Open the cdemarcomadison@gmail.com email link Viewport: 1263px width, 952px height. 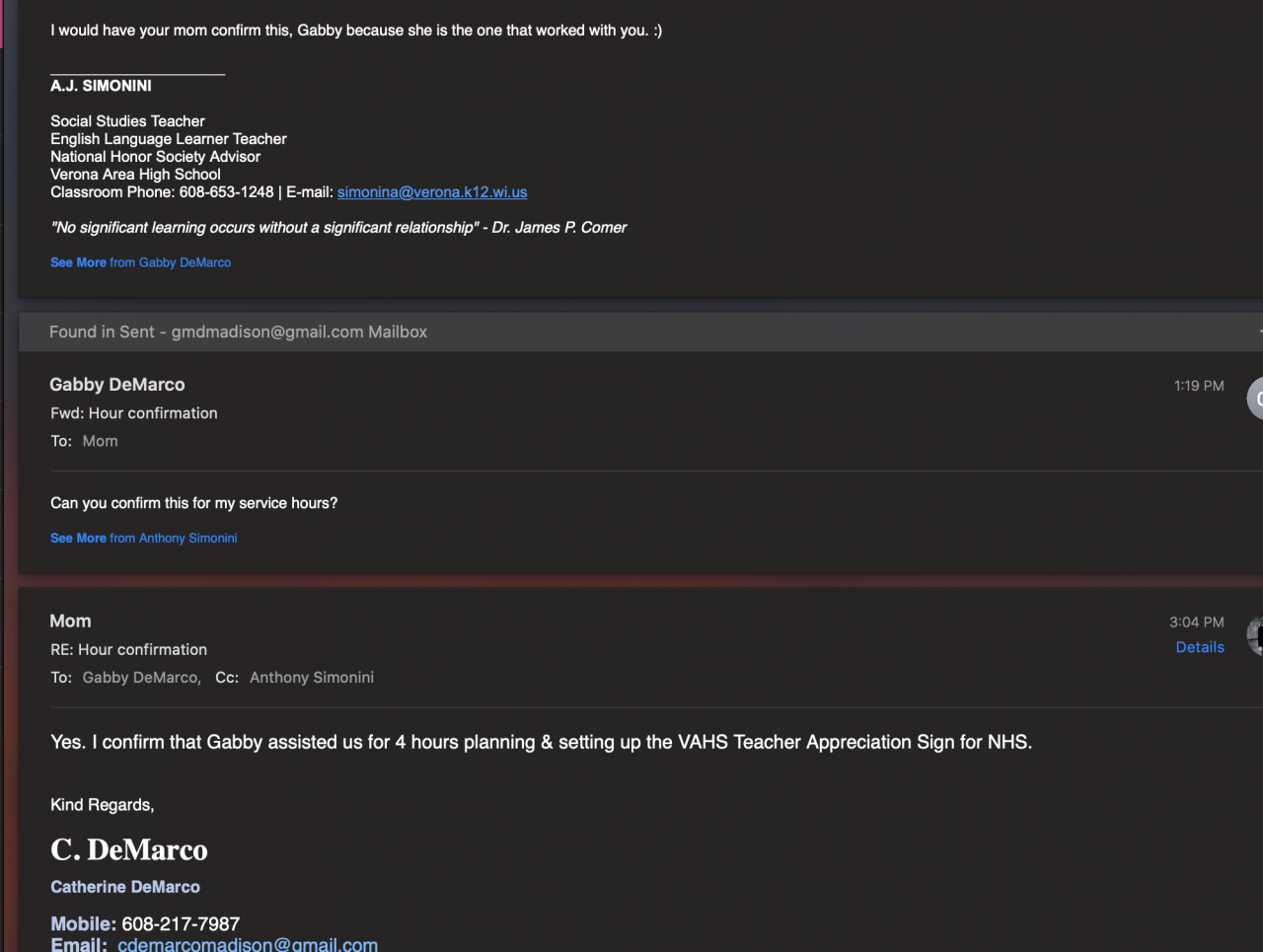click(x=247, y=944)
